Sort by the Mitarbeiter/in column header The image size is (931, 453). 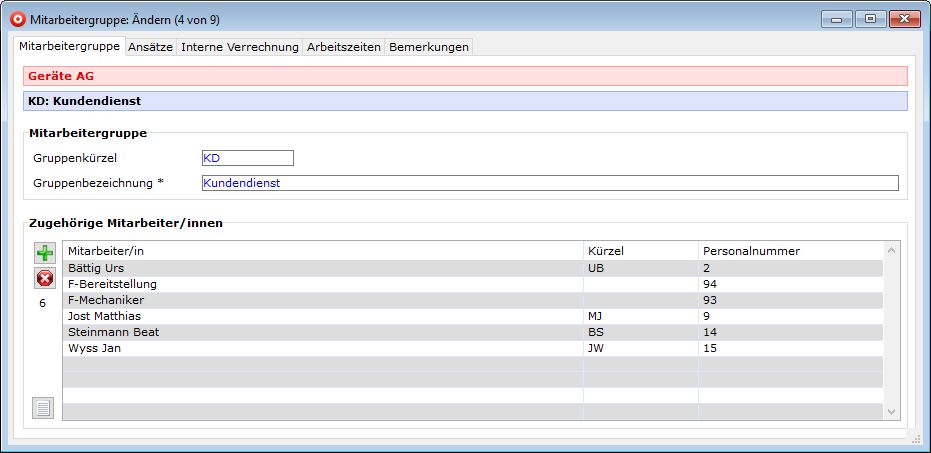click(322, 250)
